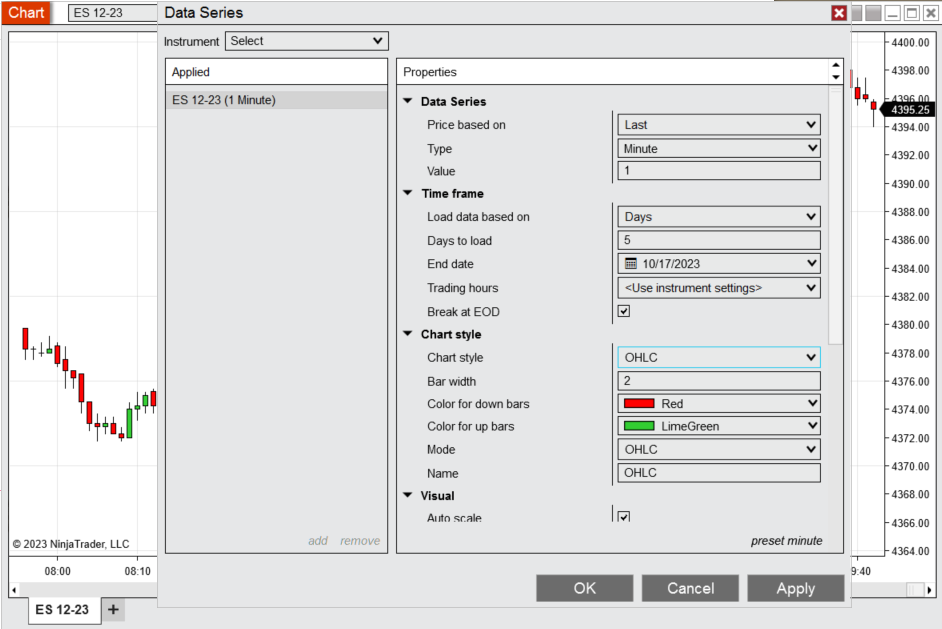Open the Trading hours dropdown
Screen dimensions: 942x629
point(719,288)
